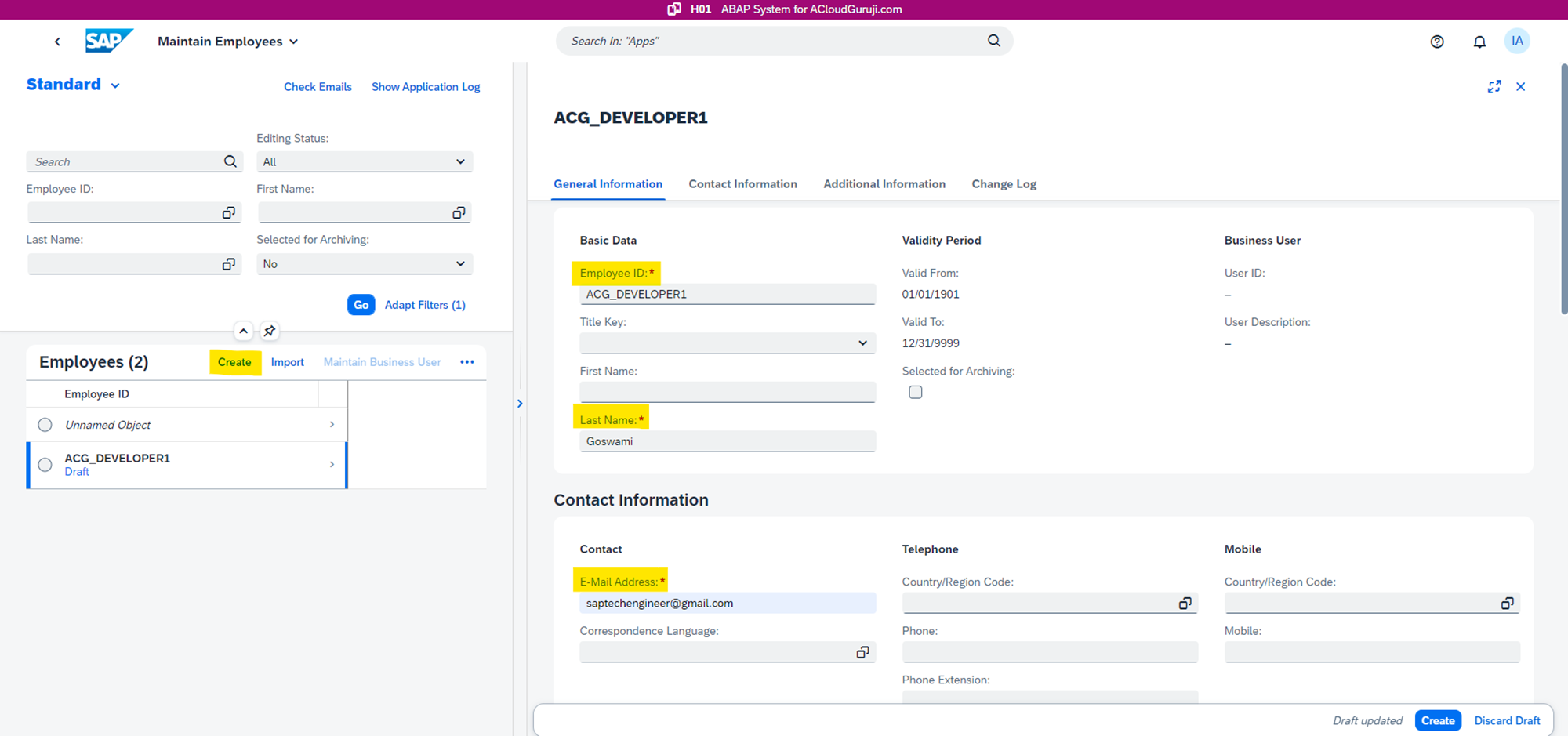Open value help for Correspondence Language
1568x736 pixels.
[x=862, y=652]
